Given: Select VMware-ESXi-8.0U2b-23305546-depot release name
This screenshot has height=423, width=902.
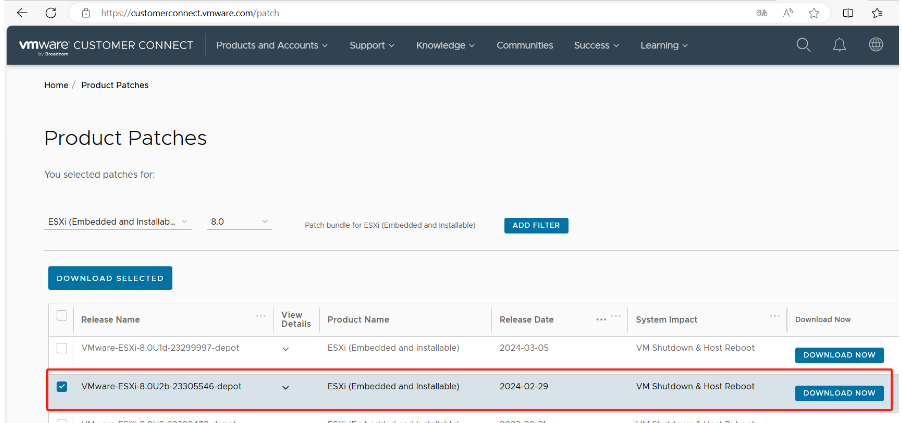Looking at the screenshot, I should click(x=161, y=386).
